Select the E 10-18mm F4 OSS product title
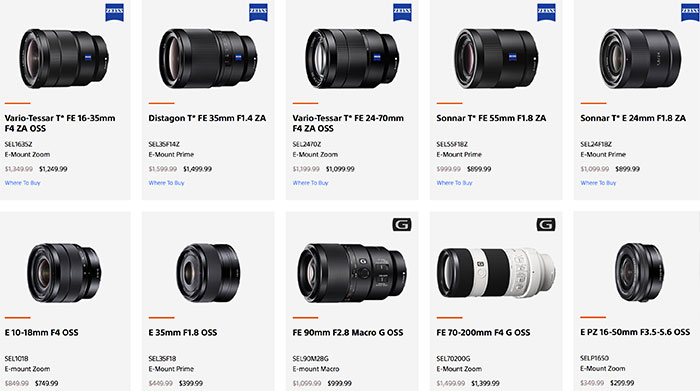The height and width of the screenshot is (391, 700). coord(42,333)
